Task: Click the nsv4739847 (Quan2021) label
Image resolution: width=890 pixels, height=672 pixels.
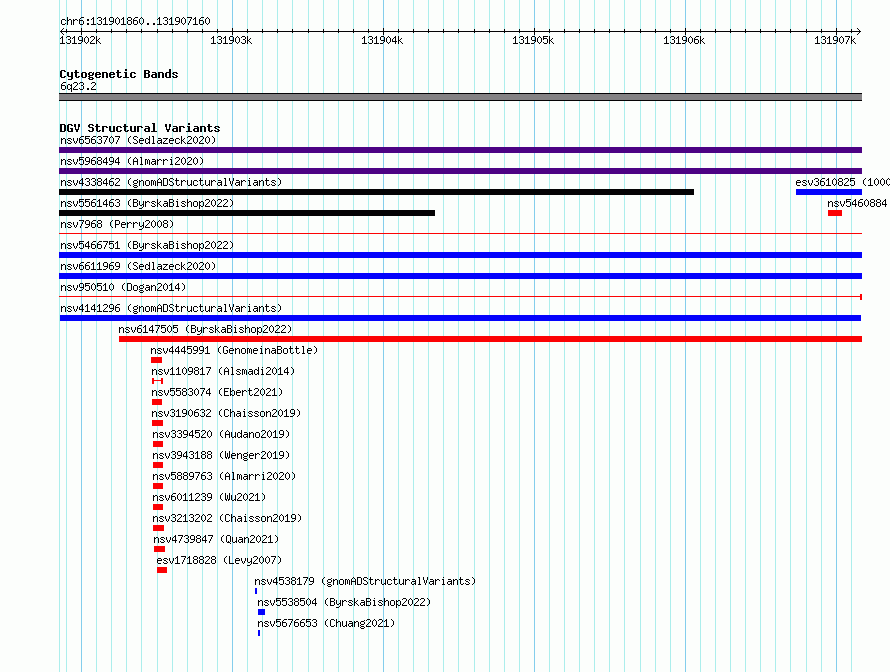Action: pyautogui.click(x=216, y=539)
